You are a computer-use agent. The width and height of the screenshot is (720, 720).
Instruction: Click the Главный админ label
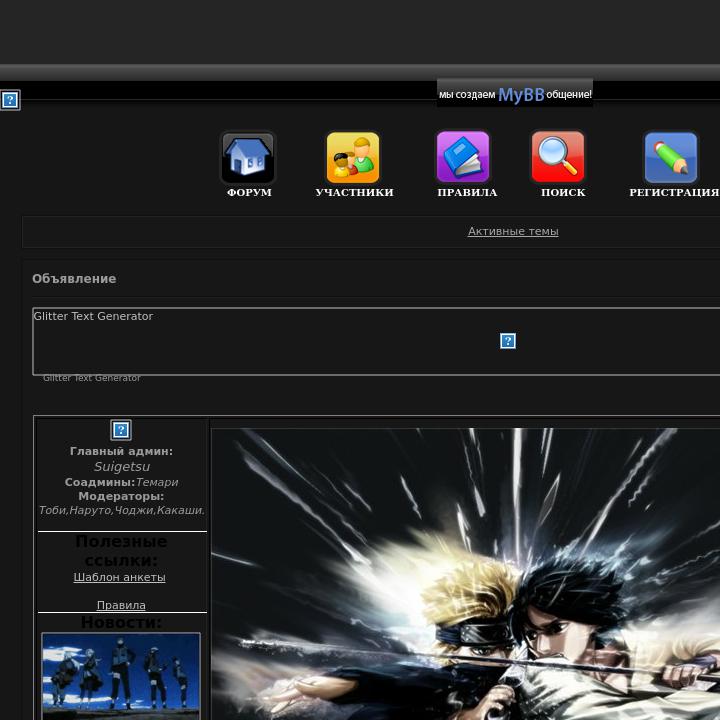click(x=121, y=451)
